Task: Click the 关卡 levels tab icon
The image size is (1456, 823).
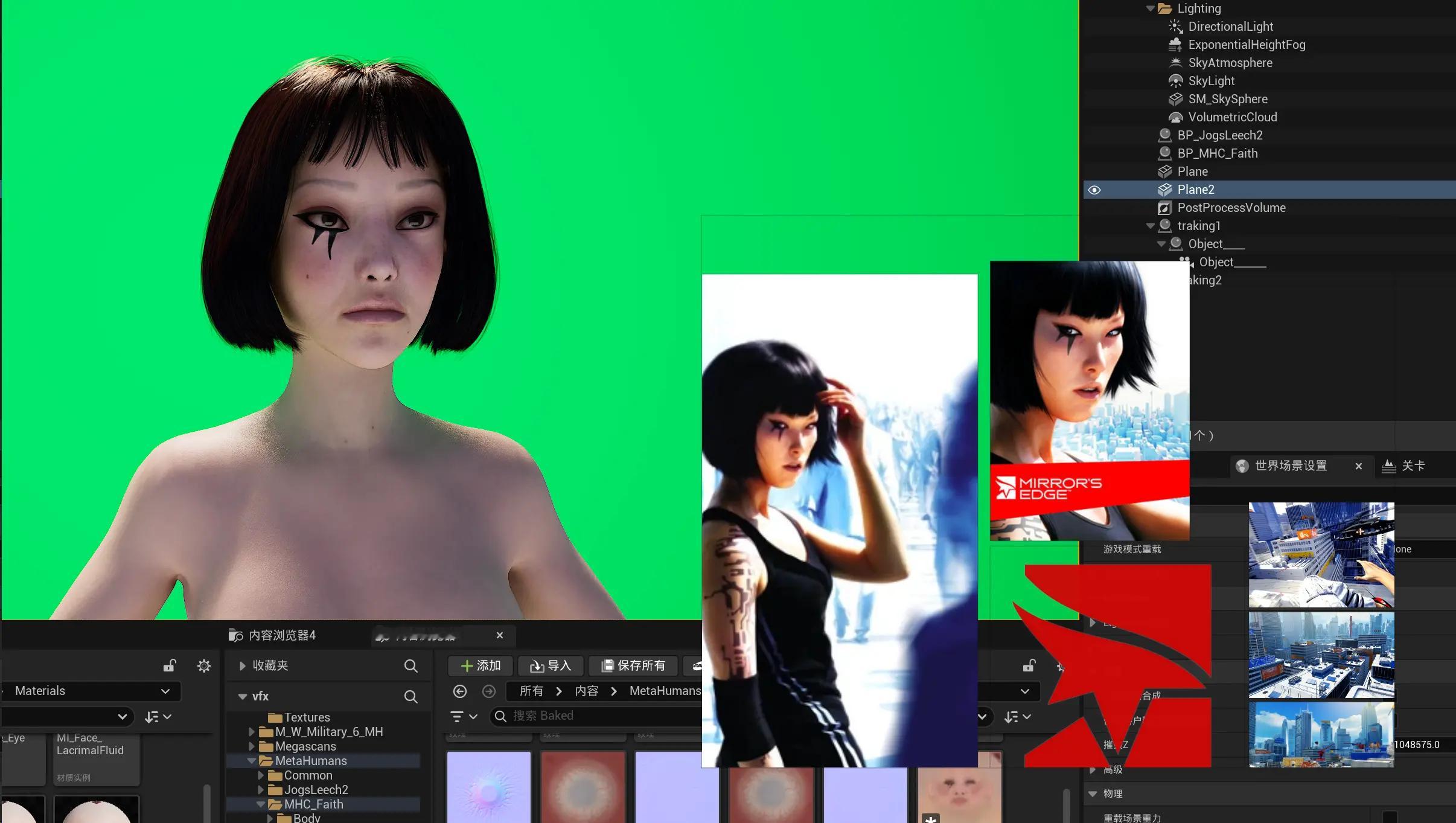Action: pyautogui.click(x=1388, y=466)
